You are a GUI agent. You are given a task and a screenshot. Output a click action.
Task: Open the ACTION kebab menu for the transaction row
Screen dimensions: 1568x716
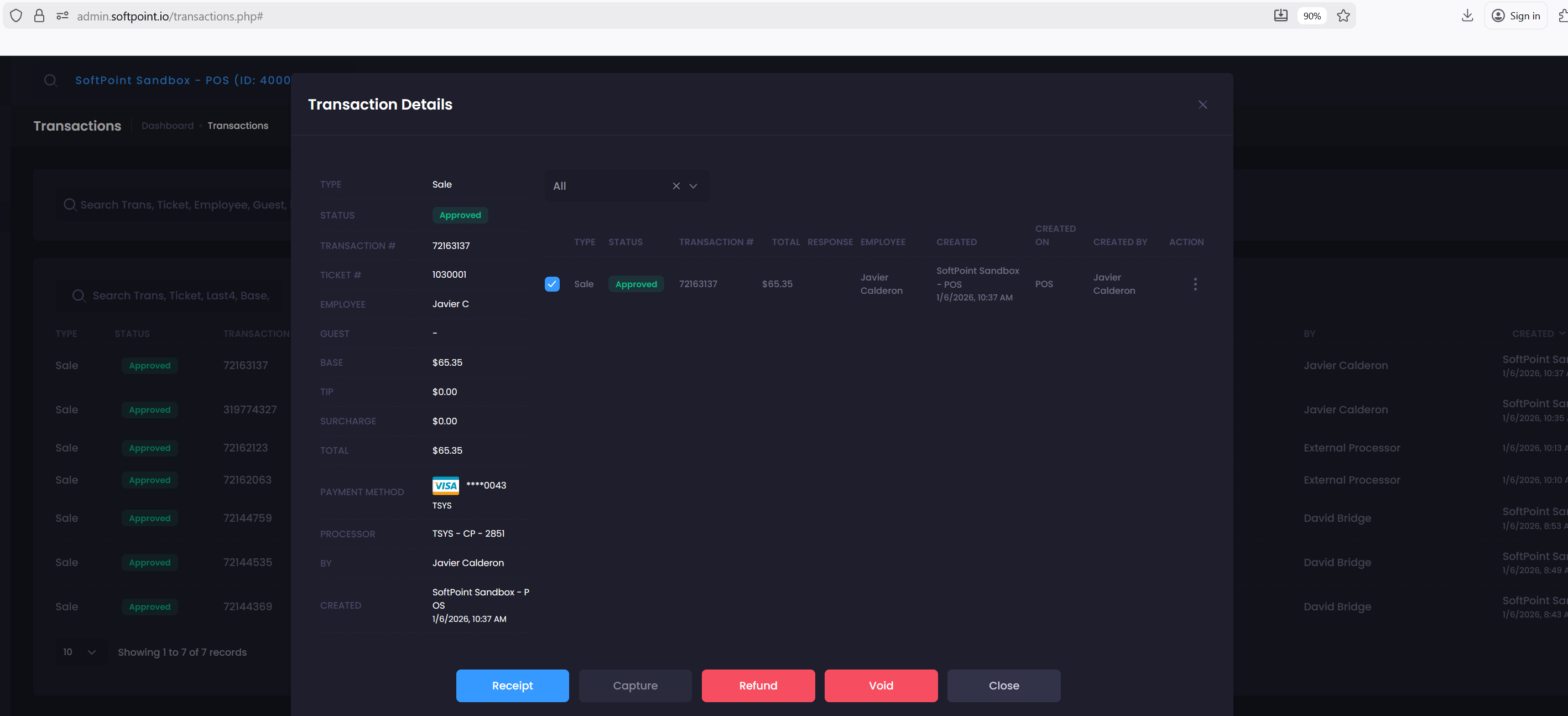tap(1195, 284)
